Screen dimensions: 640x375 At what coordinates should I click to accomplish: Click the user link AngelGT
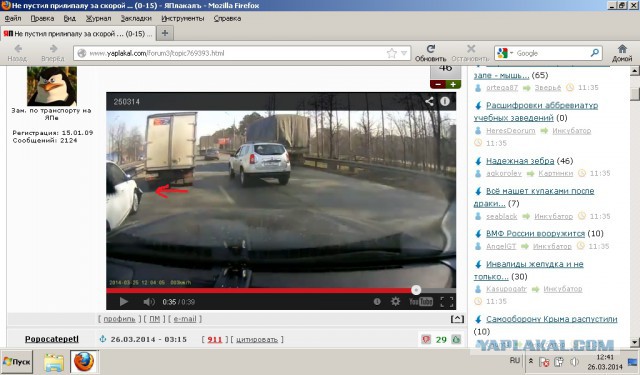click(x=501, y=246)
